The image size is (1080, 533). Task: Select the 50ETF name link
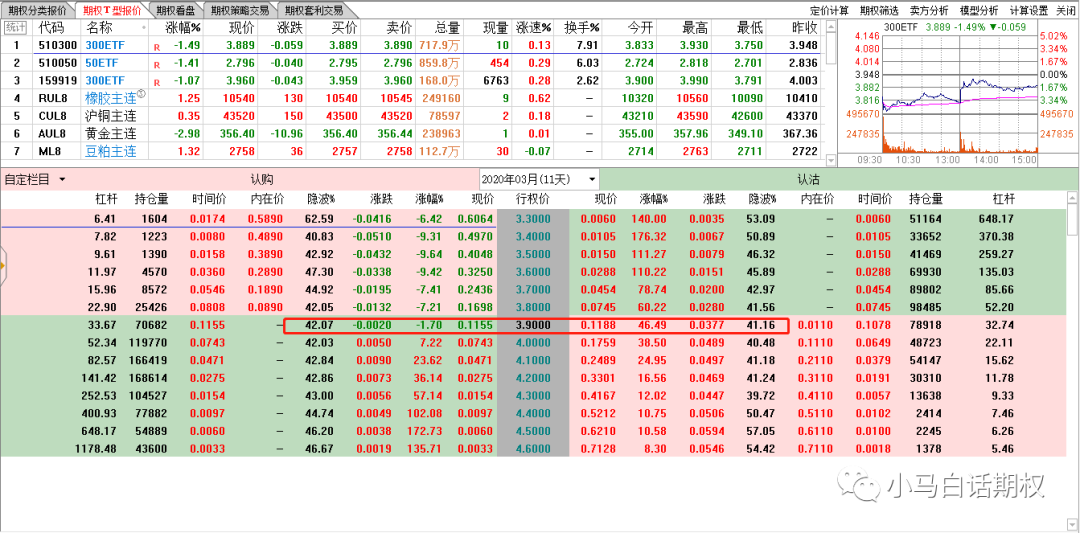(x=101, y=63)
